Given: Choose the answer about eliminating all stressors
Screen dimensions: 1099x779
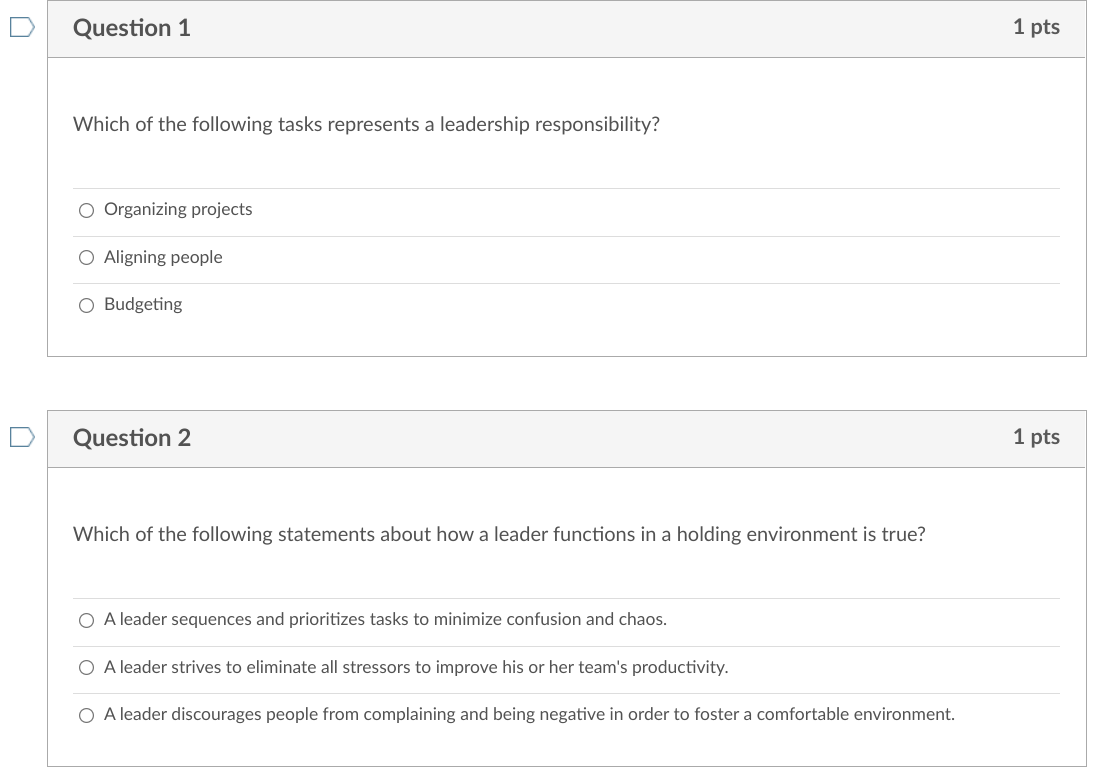Looking at the screenshot, I should click(87, 667).
